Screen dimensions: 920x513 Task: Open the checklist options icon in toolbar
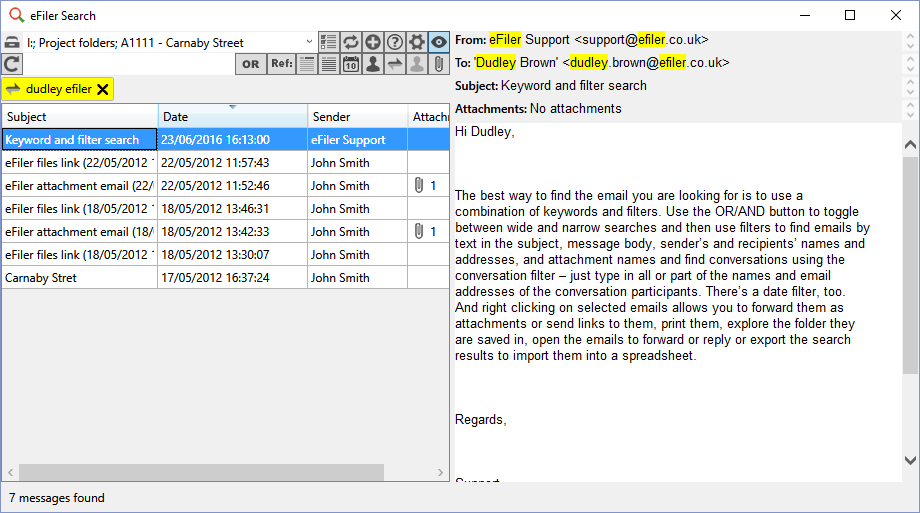point(329,42)
